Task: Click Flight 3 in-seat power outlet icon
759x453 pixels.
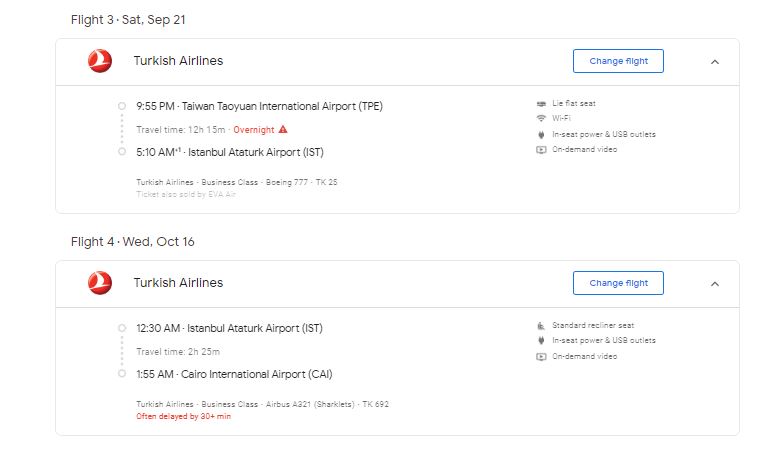Action: click(541, 134)
